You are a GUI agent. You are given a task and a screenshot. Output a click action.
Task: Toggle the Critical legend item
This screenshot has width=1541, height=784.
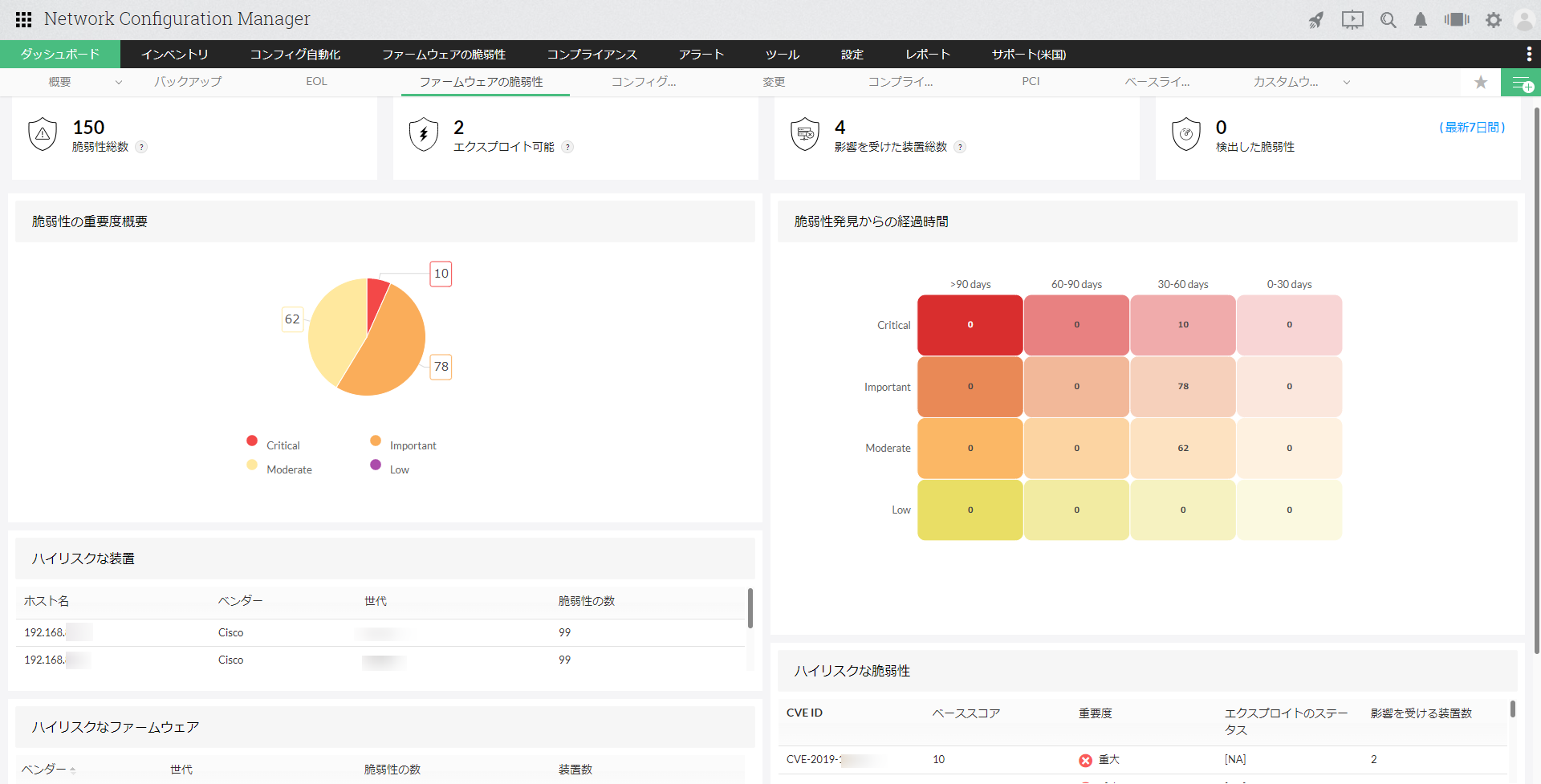(273, 445)
